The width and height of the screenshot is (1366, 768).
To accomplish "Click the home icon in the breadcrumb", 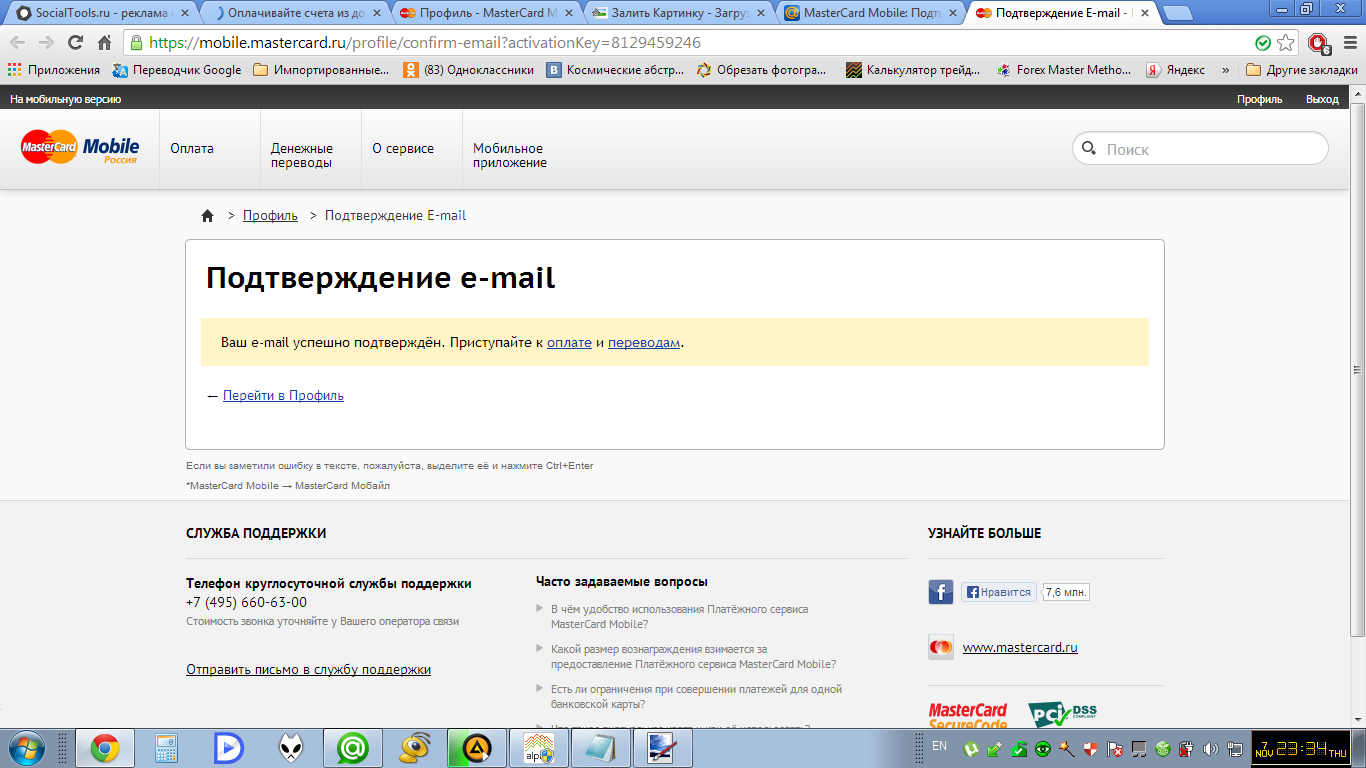I will tap(208, 215).
